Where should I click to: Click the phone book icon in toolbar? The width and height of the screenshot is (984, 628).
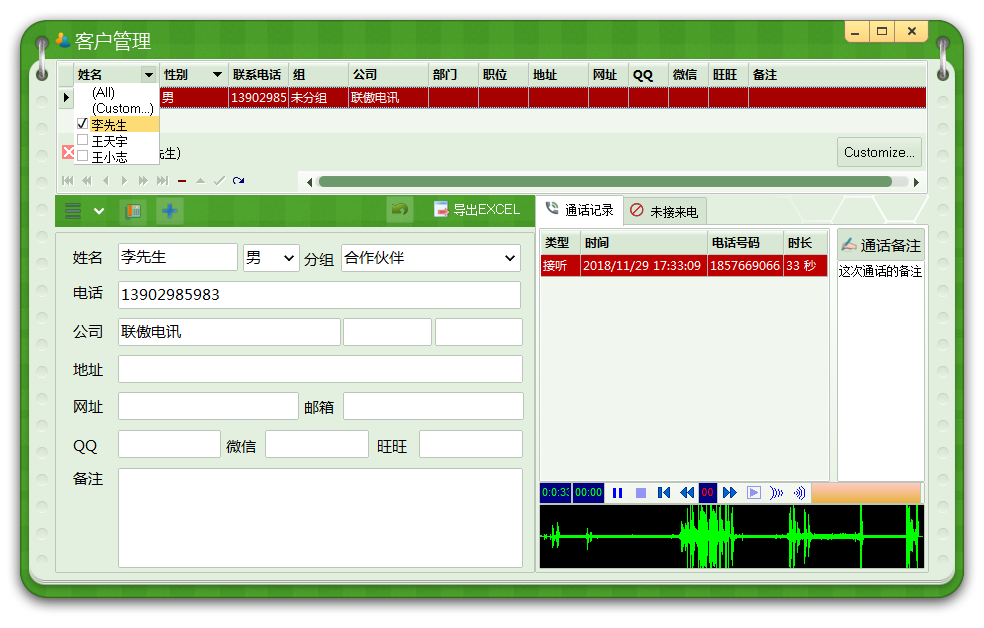(x=132, y=211)
